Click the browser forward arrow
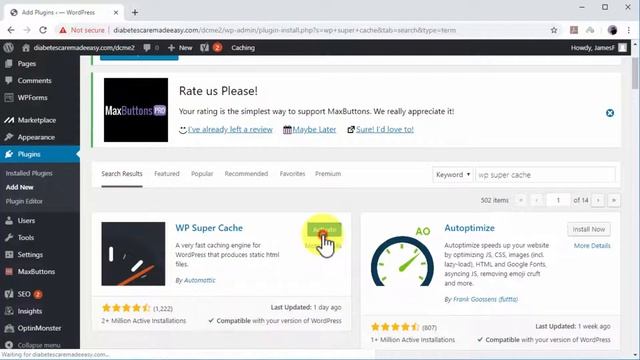This screenshot has width=640, height=360. [27, 30]
